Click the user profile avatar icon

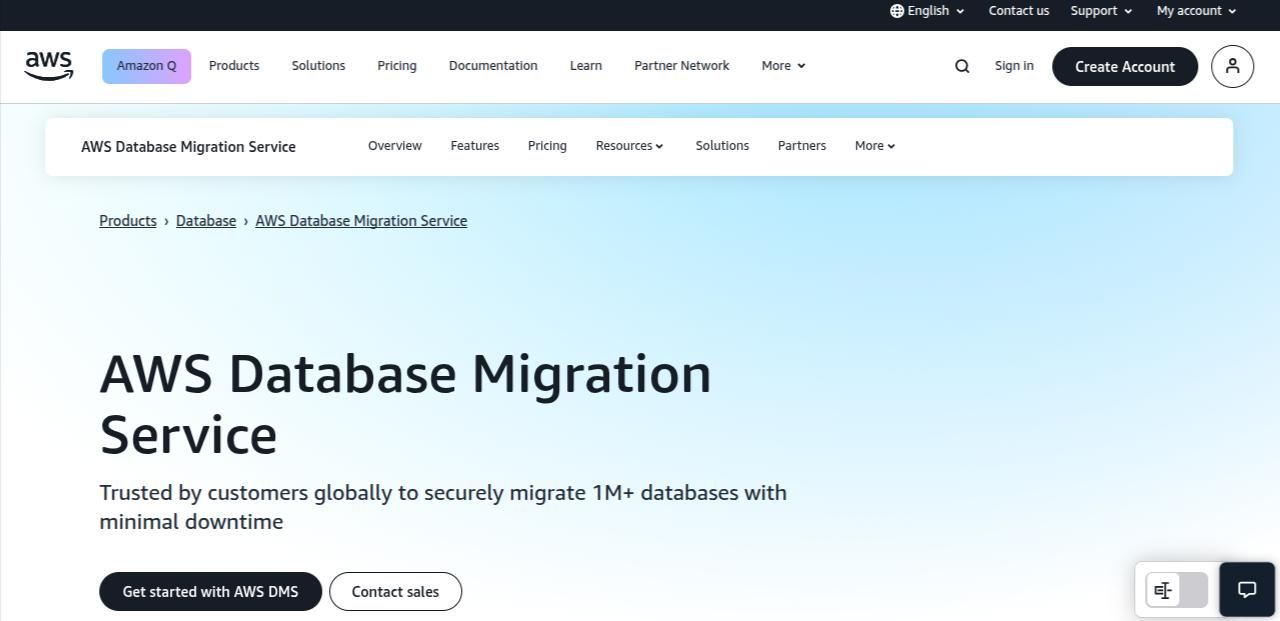[x=1232, y=66]
